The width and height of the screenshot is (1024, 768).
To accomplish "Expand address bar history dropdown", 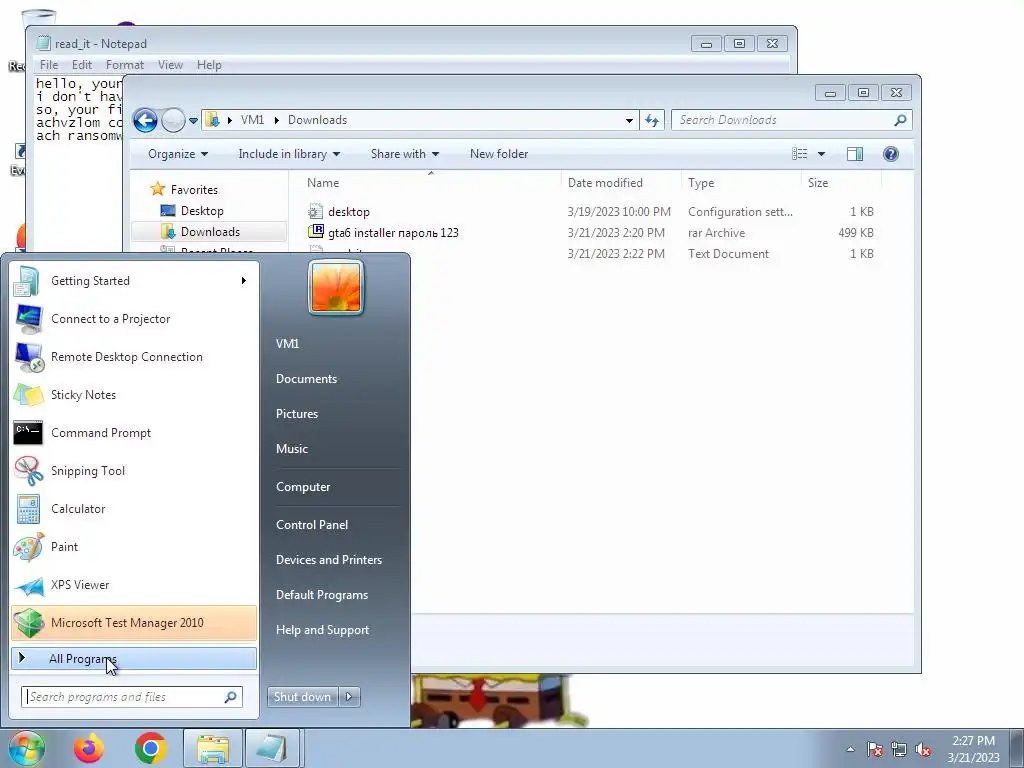I will tap(629, 120).
